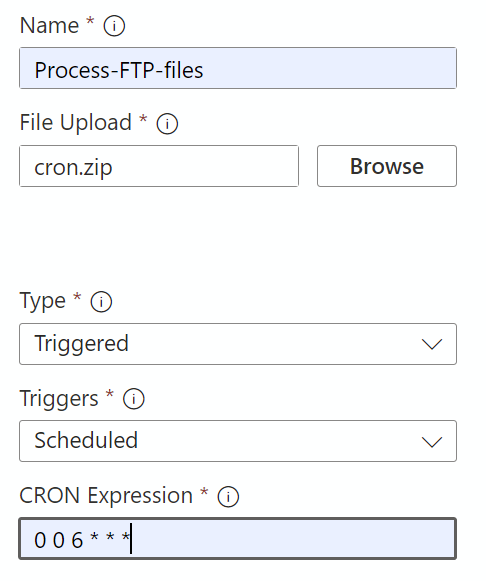Open the CRON Expression info icon
Viewport: 486px width, 581px height.
[x=228, y=497]
